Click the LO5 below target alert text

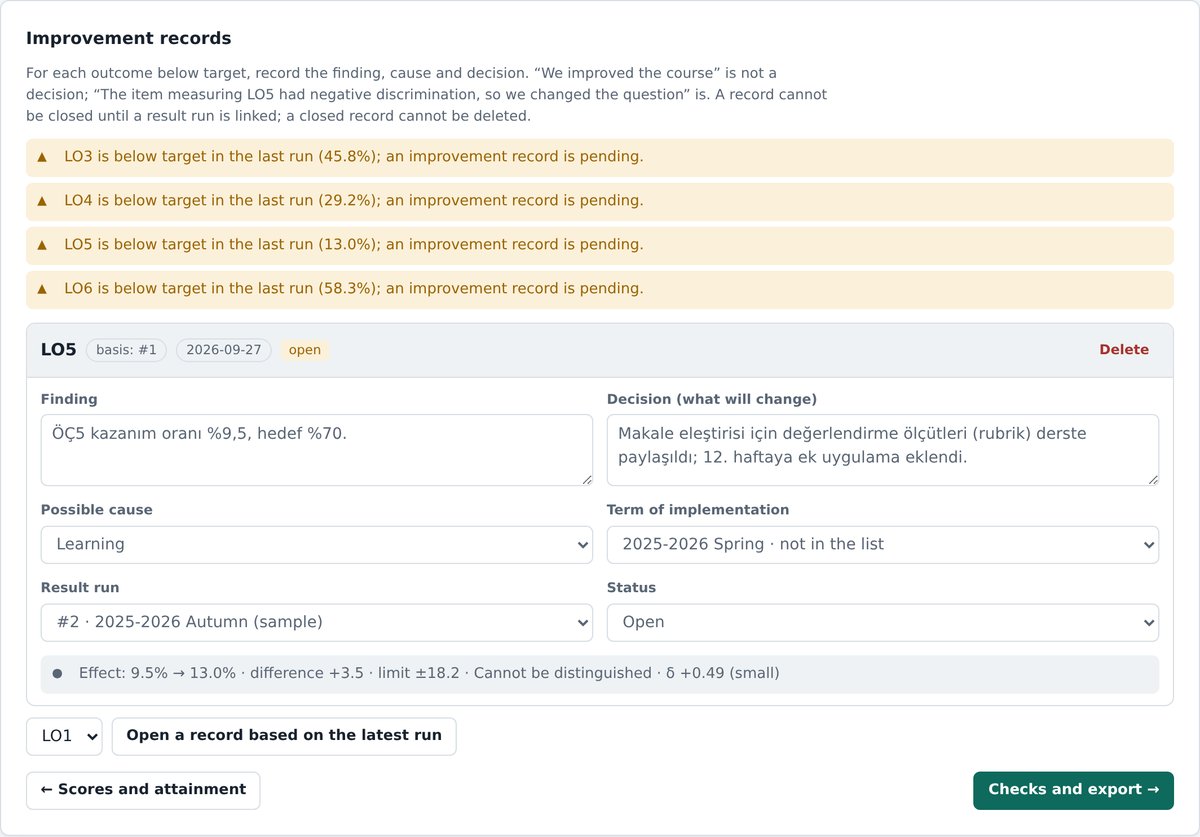pyautogui.click(x=354, y=245)
